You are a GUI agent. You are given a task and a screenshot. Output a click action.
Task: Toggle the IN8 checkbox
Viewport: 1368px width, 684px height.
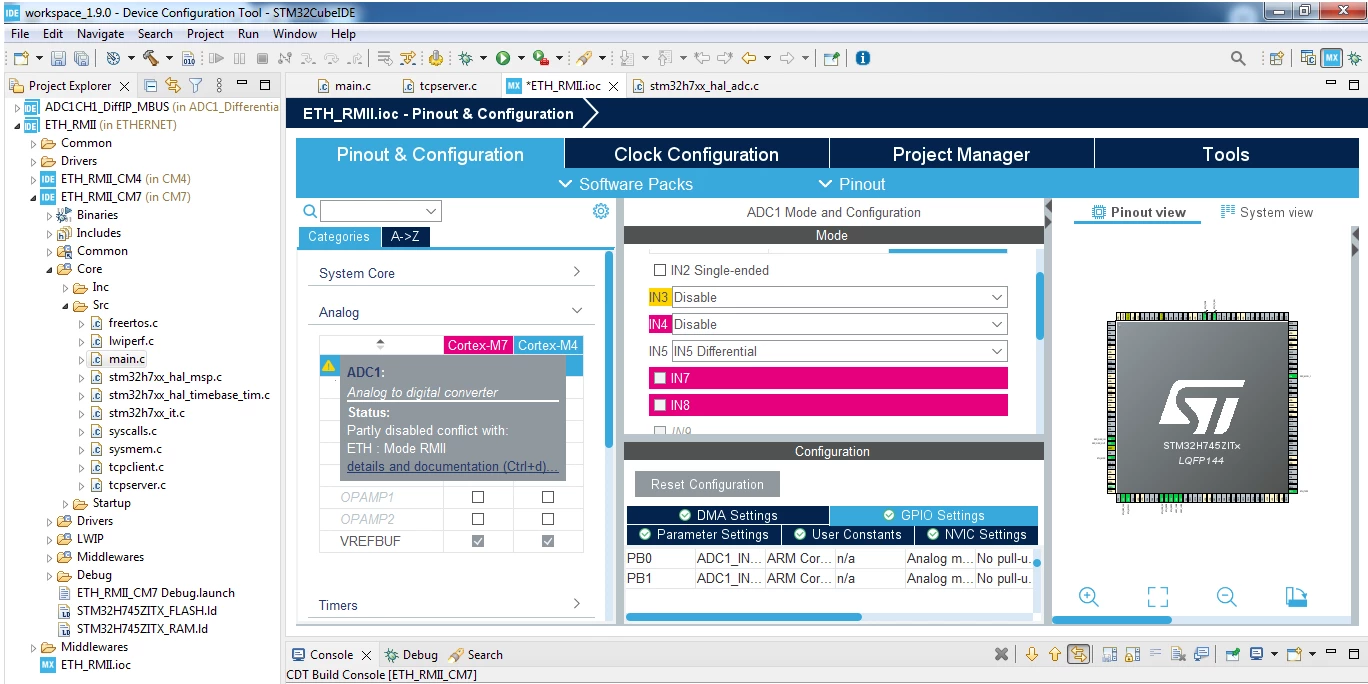click(x=659, y=405)
